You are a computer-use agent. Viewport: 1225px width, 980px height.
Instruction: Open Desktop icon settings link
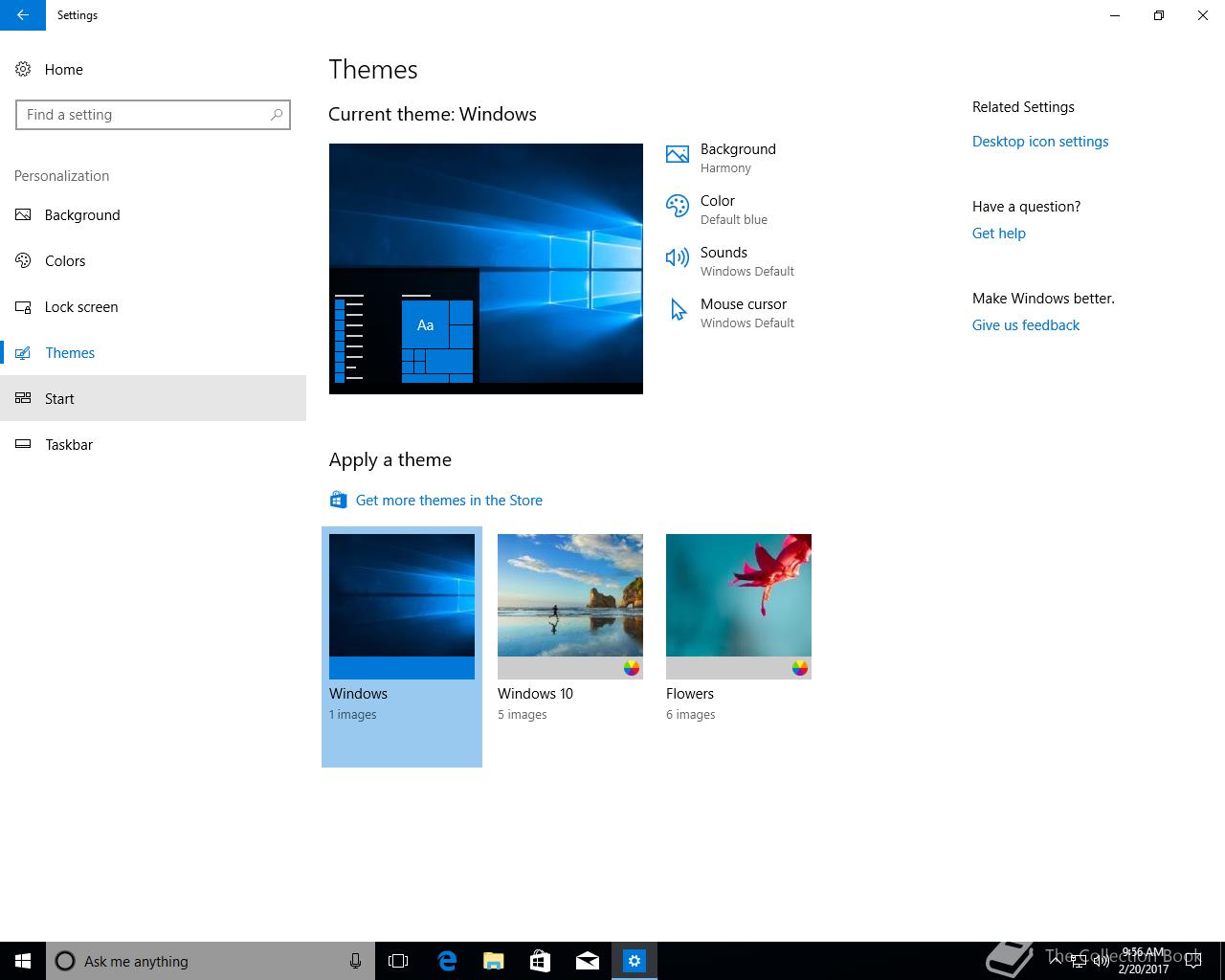(x=1040, y=141)
